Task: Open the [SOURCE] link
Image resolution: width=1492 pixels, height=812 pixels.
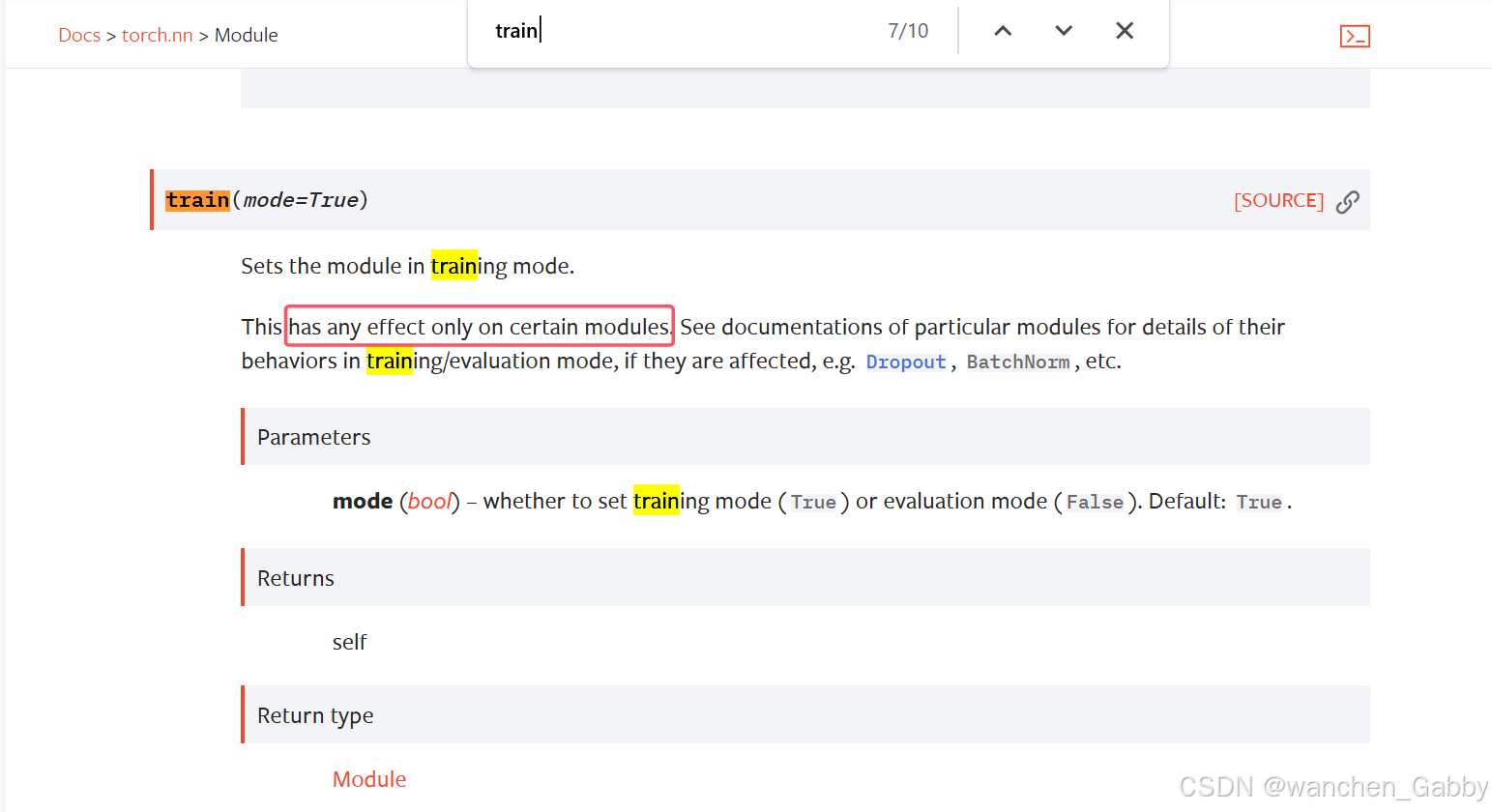Action: (x=1278, y=200)
